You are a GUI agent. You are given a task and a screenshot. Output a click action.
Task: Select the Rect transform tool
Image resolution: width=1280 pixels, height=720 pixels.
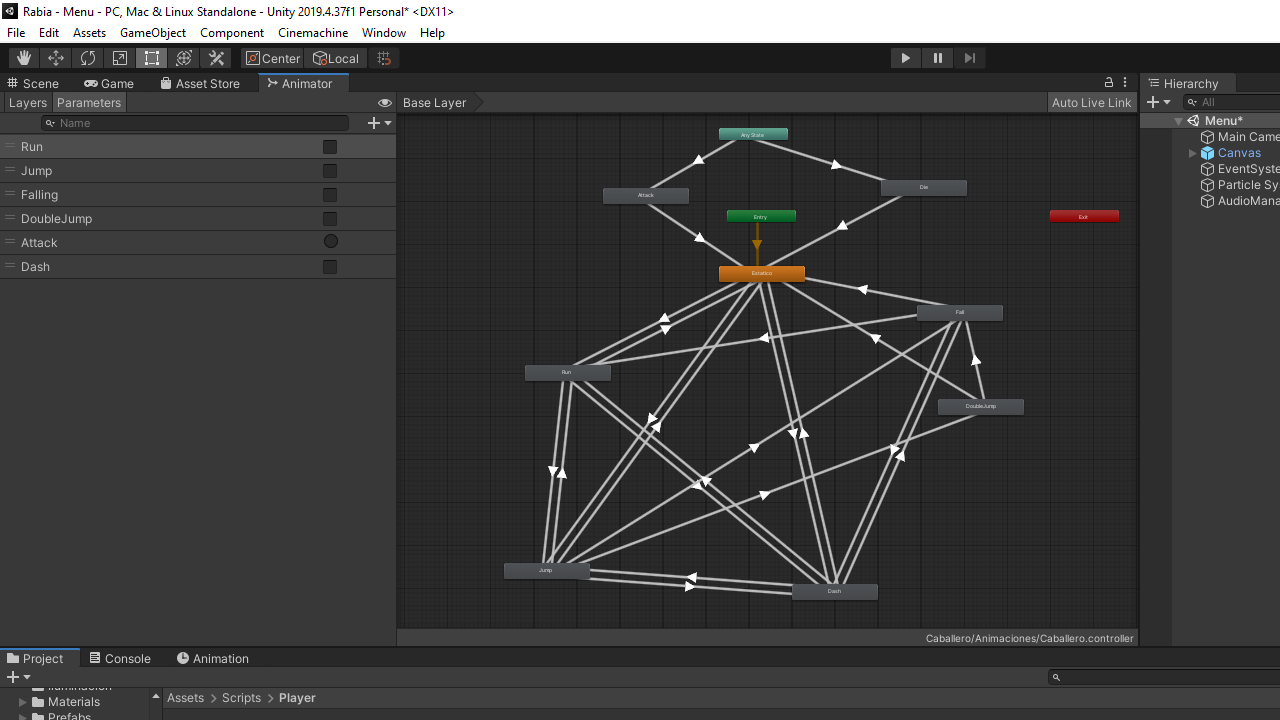point(152,58)
